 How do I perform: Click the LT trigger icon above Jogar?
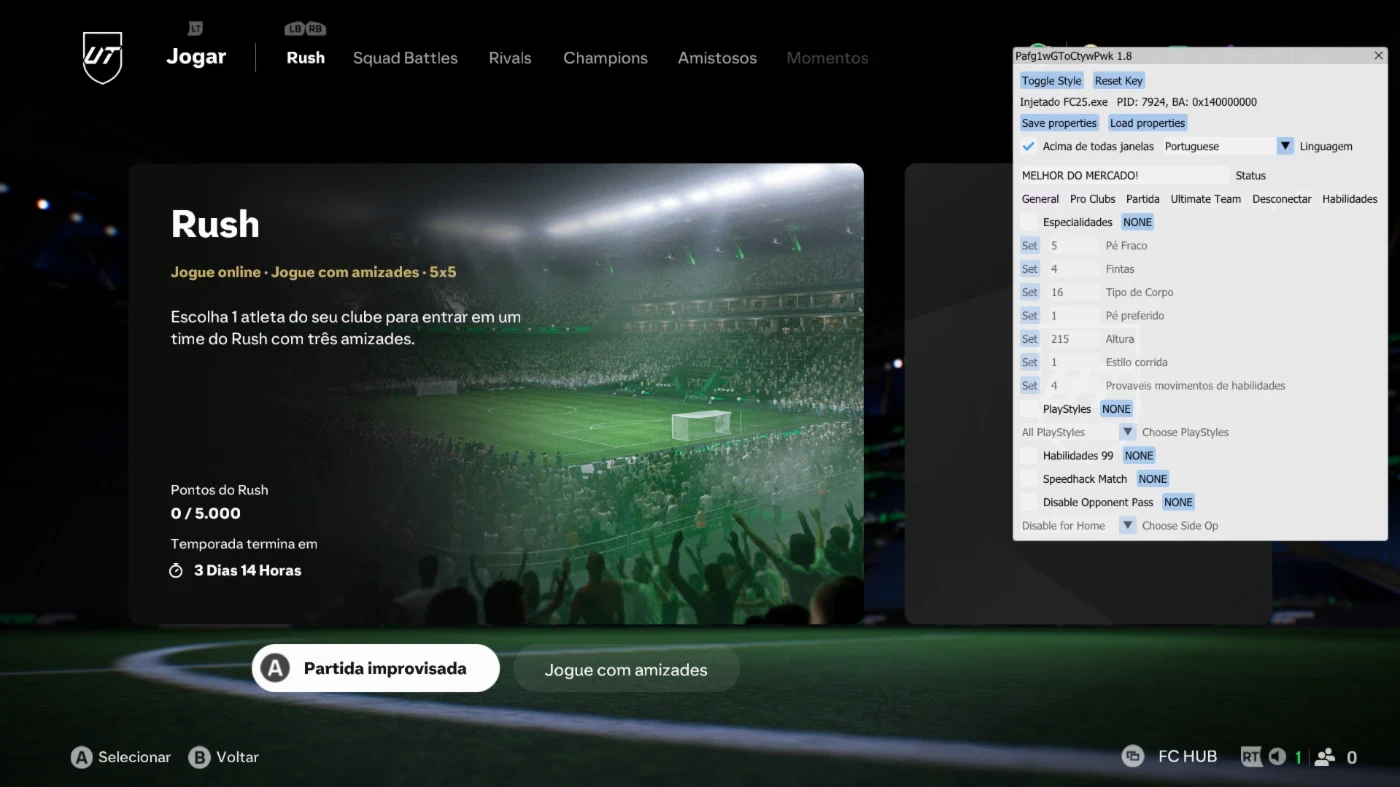[x=195, y=28]
